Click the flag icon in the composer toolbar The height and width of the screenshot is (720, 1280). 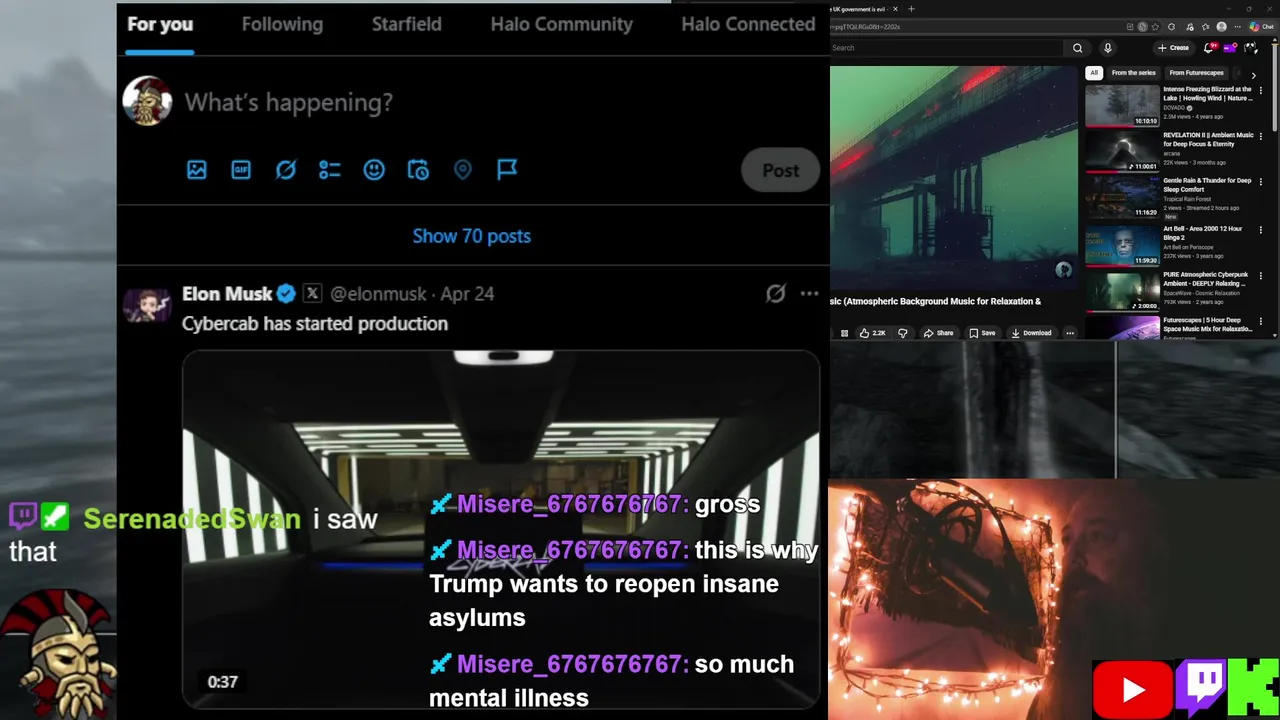pyautogui.click(x=507, y=170)
